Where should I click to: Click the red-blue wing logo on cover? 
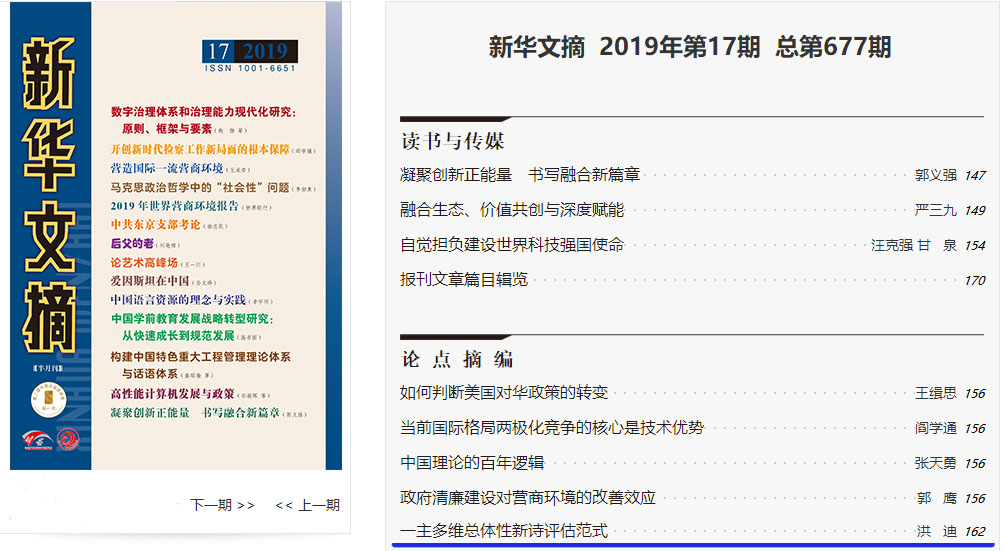[x=38, y=440]
